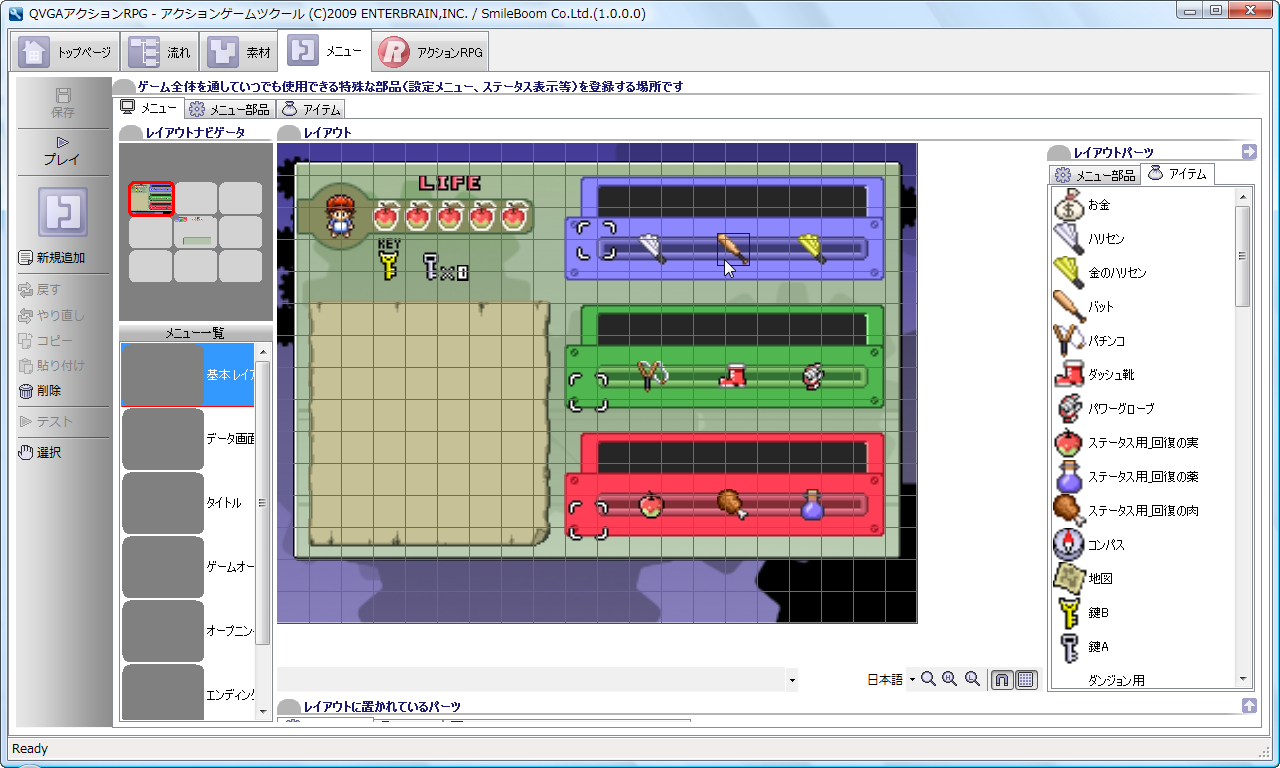
Task: Click the arrow beside レイアウトパーツ header
Action: tap(1249, 152)
